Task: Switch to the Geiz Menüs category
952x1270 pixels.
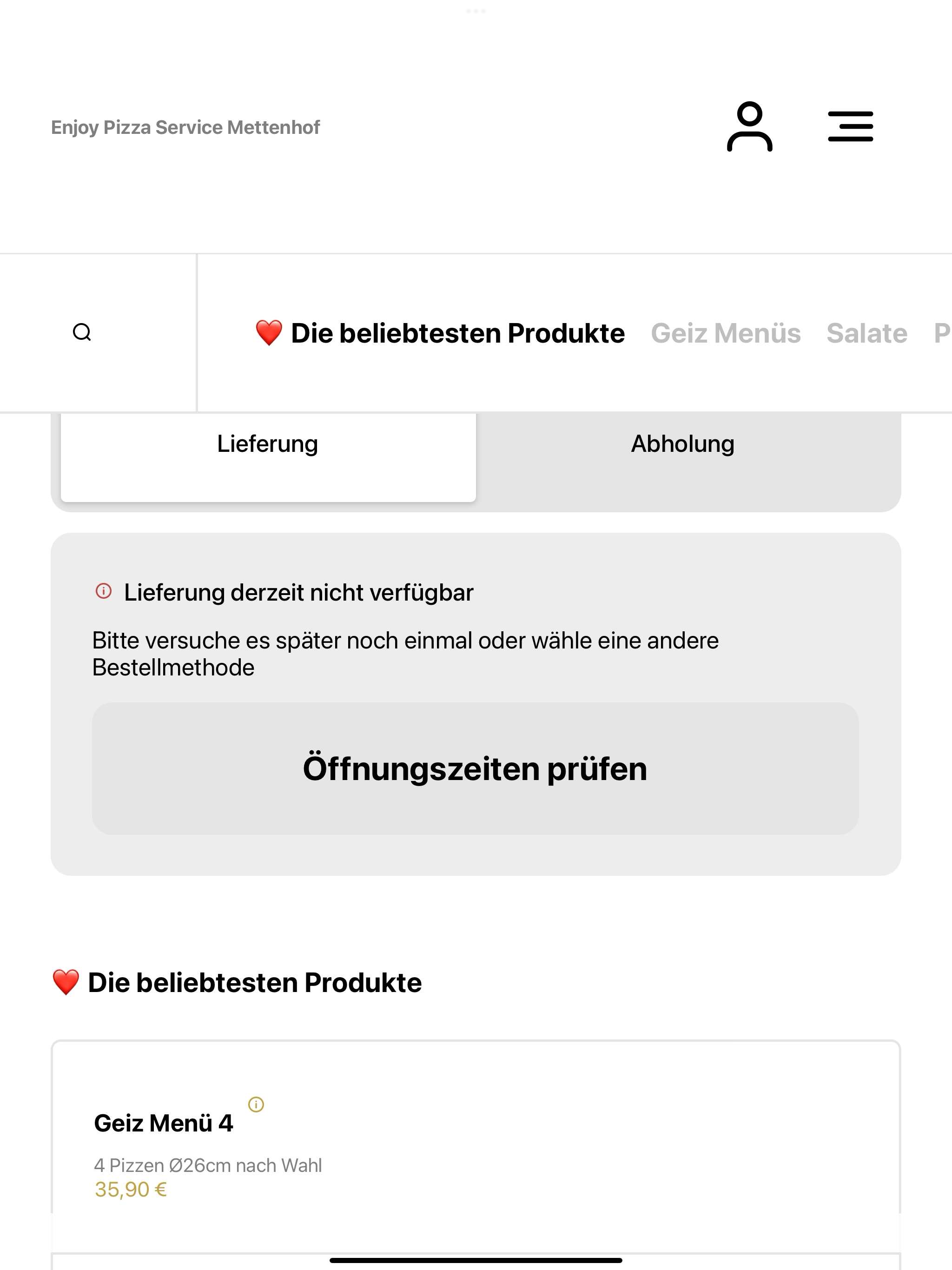Action: 726,333
